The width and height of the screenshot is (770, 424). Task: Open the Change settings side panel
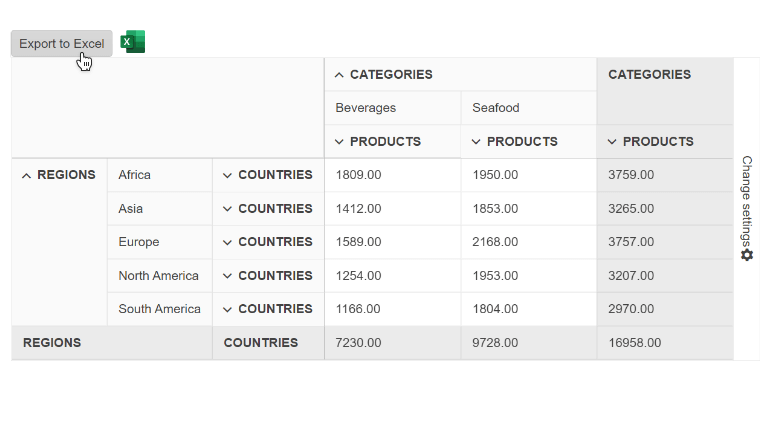[x=747, y=200]
